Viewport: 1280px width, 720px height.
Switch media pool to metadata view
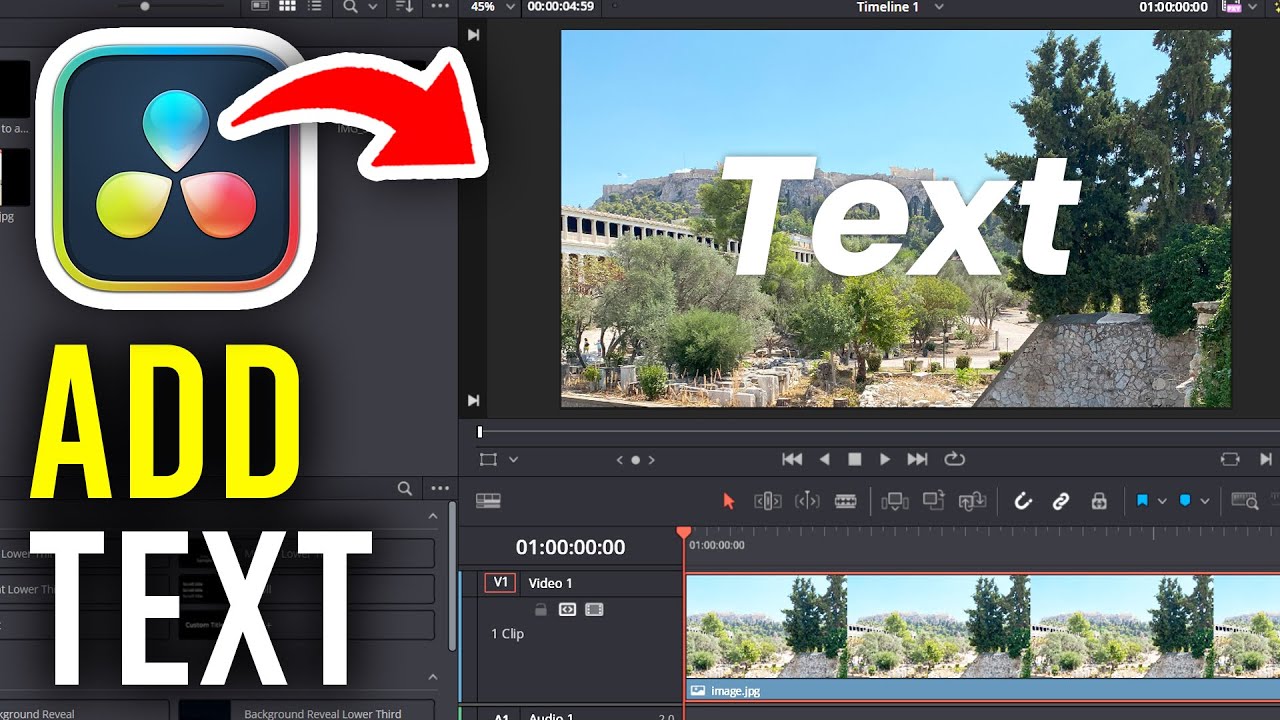[x=261, y=6]
